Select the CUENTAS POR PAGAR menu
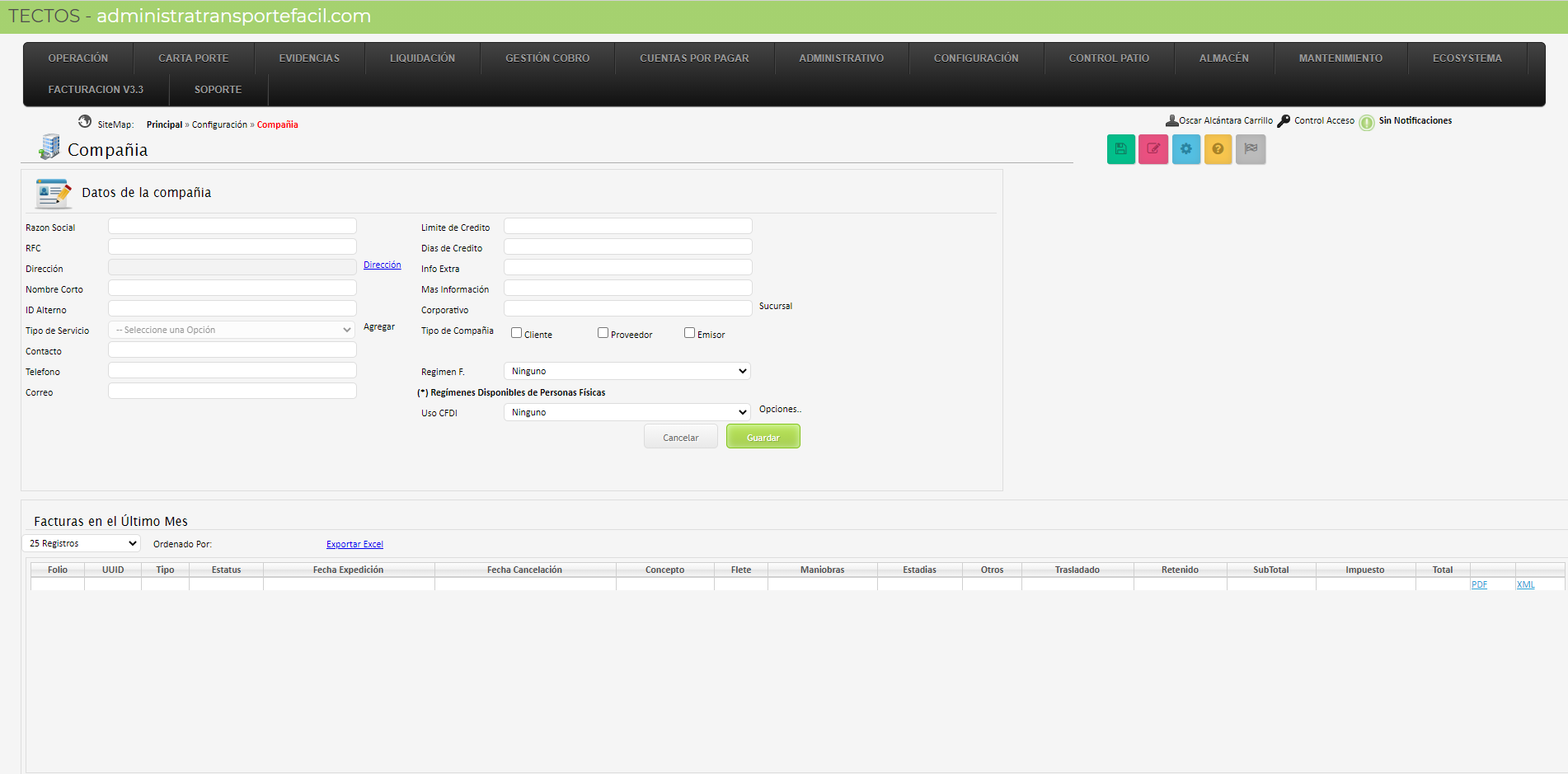This screenshot has height=774, width=1568. pos(694,59)
